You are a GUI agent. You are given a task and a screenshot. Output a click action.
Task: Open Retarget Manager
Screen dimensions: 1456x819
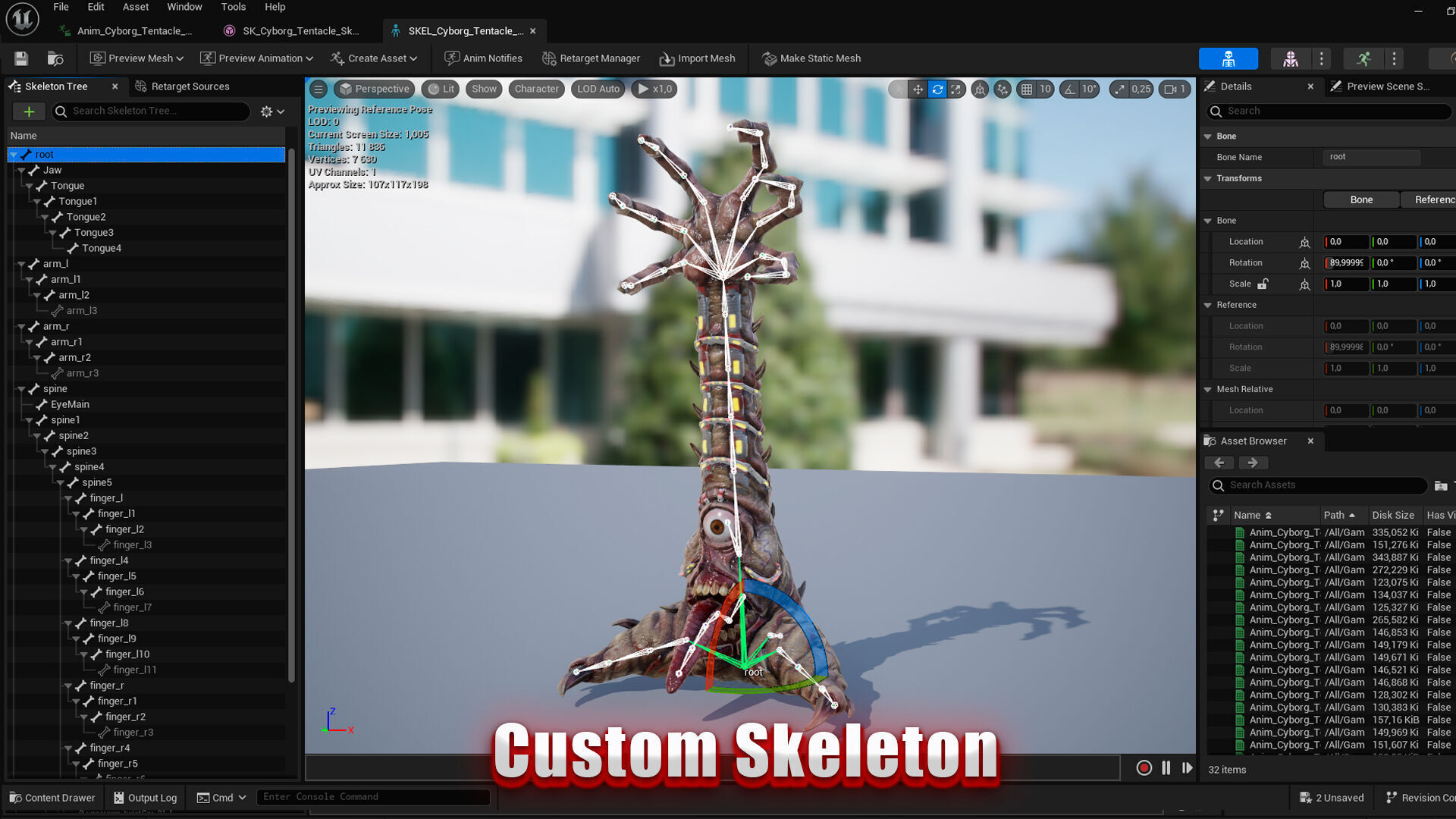591,58
